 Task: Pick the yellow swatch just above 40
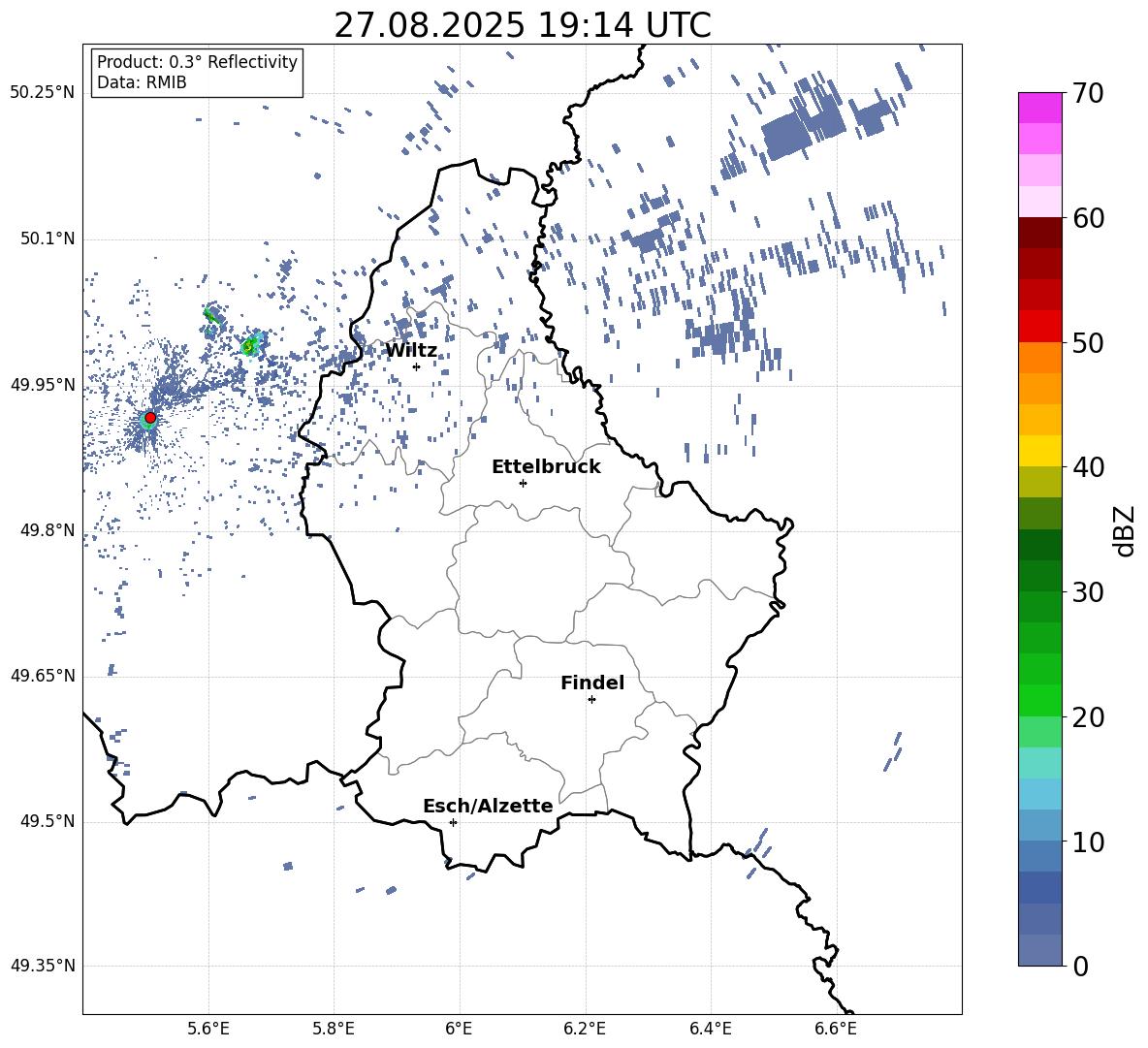(1039, 451)
